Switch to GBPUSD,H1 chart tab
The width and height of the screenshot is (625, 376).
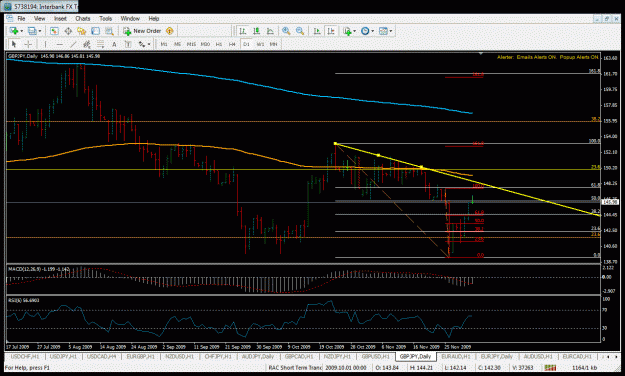point(376,356)
